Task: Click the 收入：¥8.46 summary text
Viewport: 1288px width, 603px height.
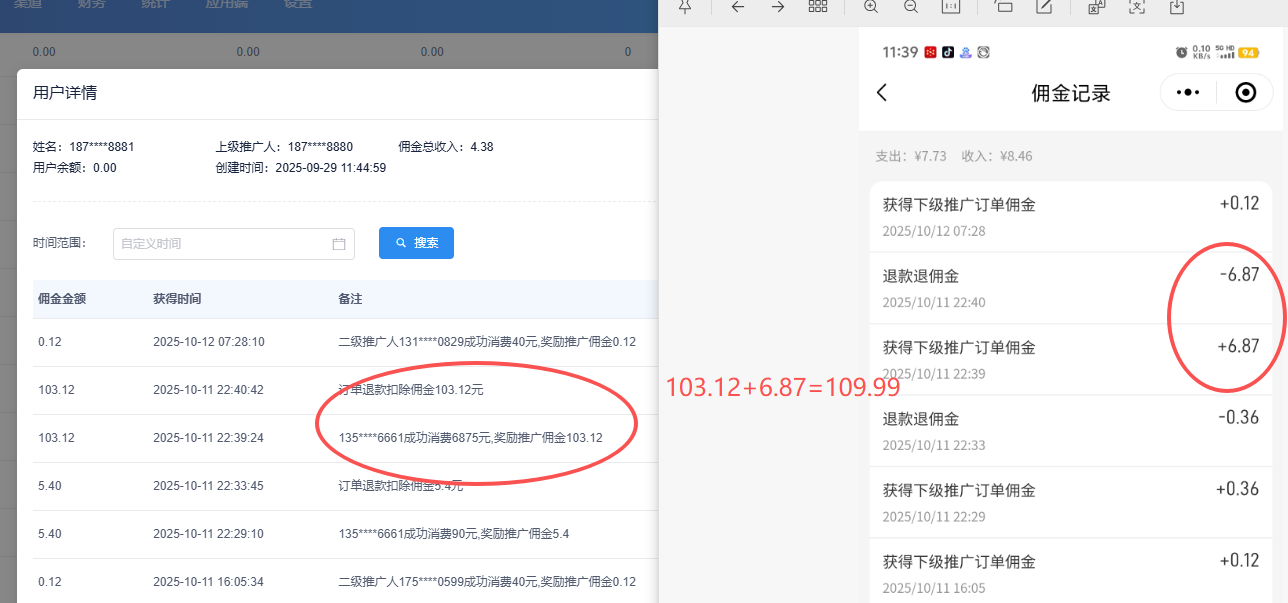Action: (x=997, y=157)
